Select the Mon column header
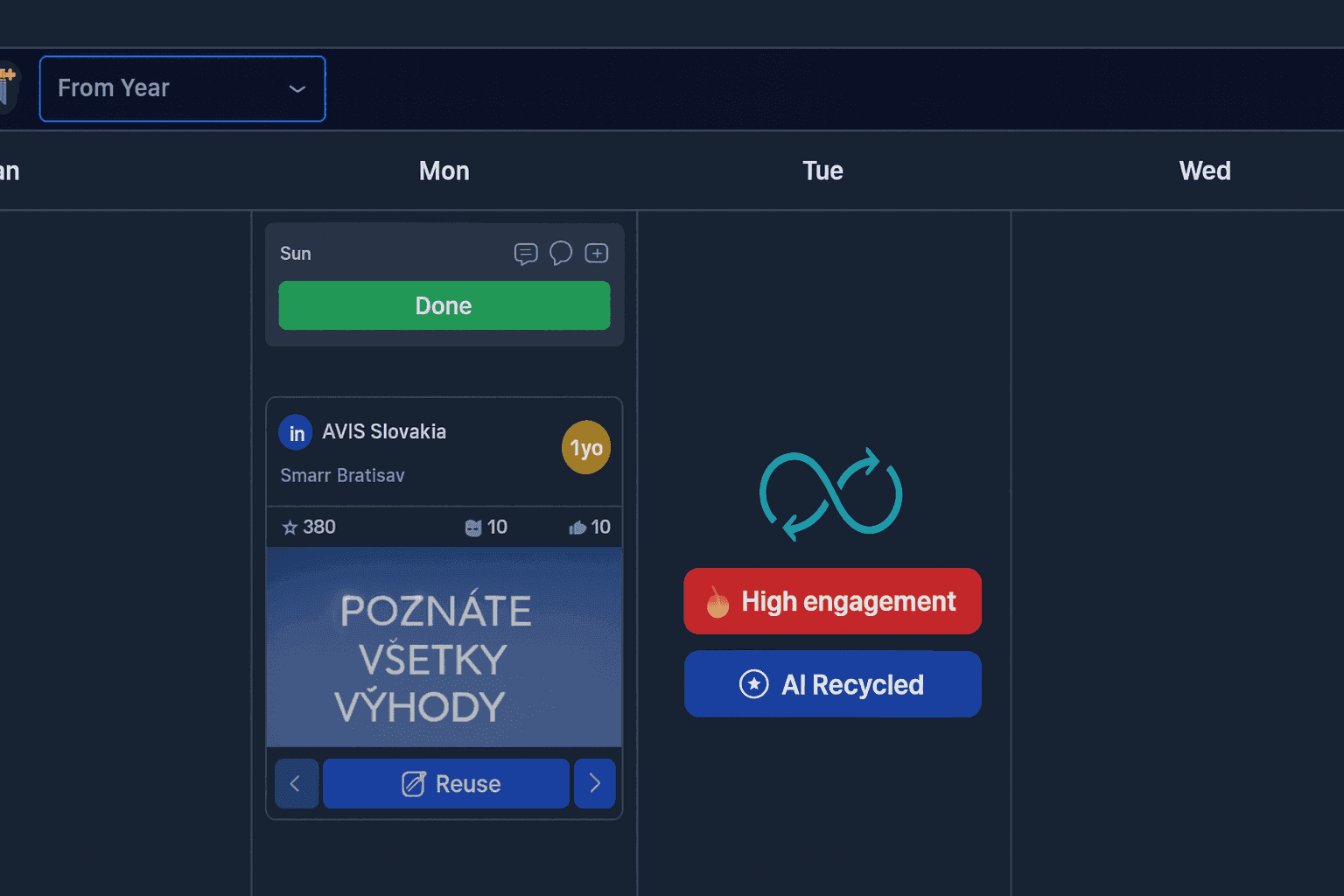Viewport: 1344px width, 896px height. [x=444, y=171]
